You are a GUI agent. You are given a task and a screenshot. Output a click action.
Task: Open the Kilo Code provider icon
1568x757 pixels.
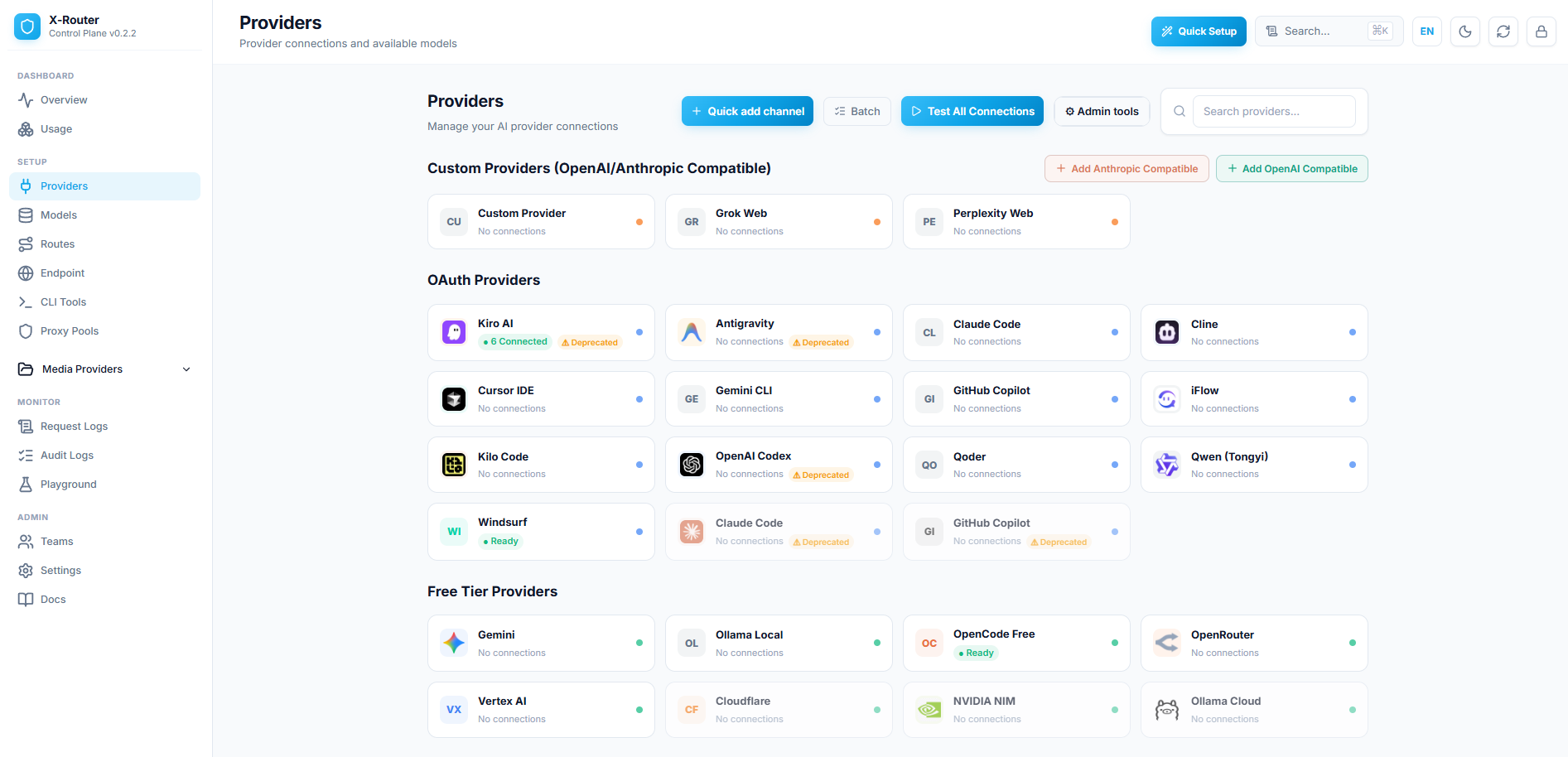454,465
